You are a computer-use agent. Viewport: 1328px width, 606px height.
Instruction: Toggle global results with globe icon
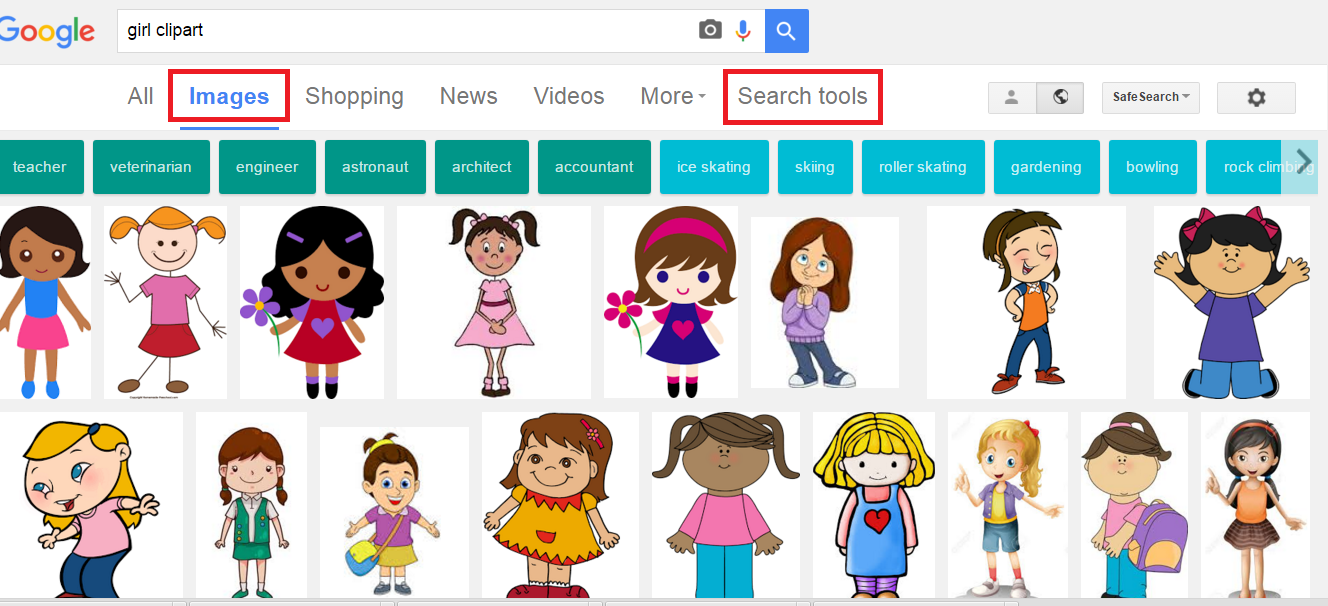tap(1060, 97)
